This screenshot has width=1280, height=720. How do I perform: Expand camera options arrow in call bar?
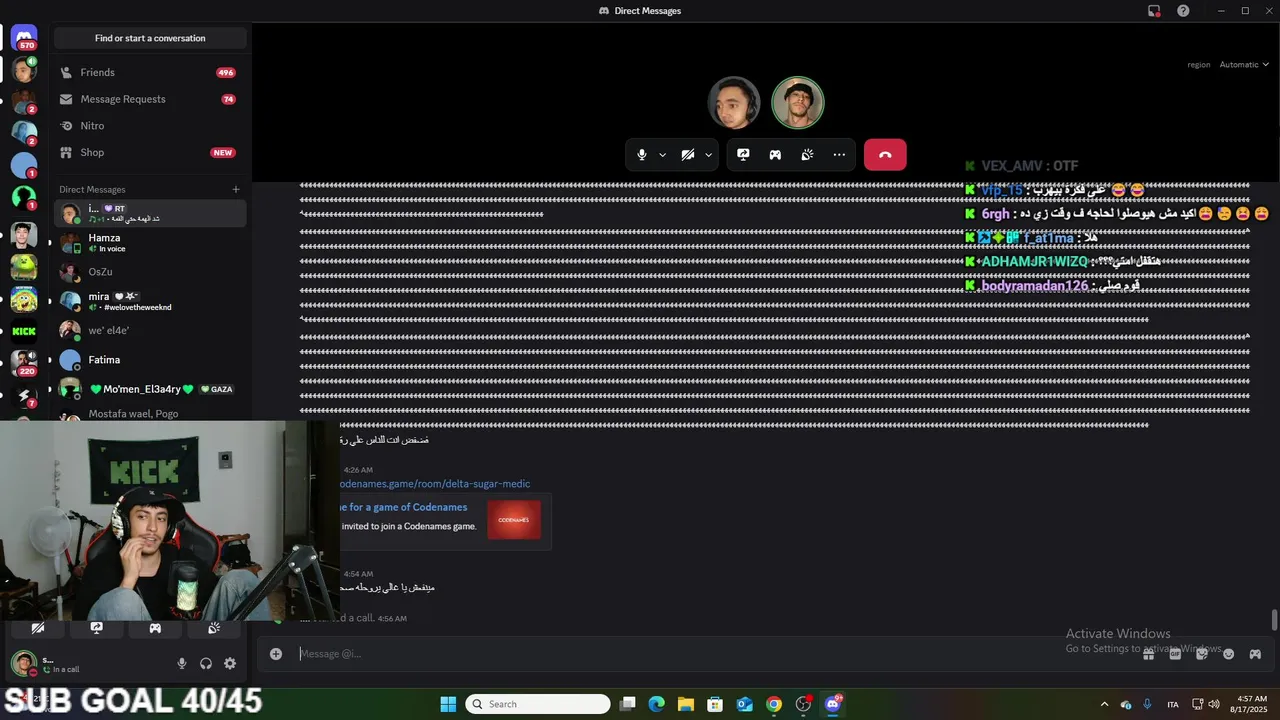pos(708,155)
